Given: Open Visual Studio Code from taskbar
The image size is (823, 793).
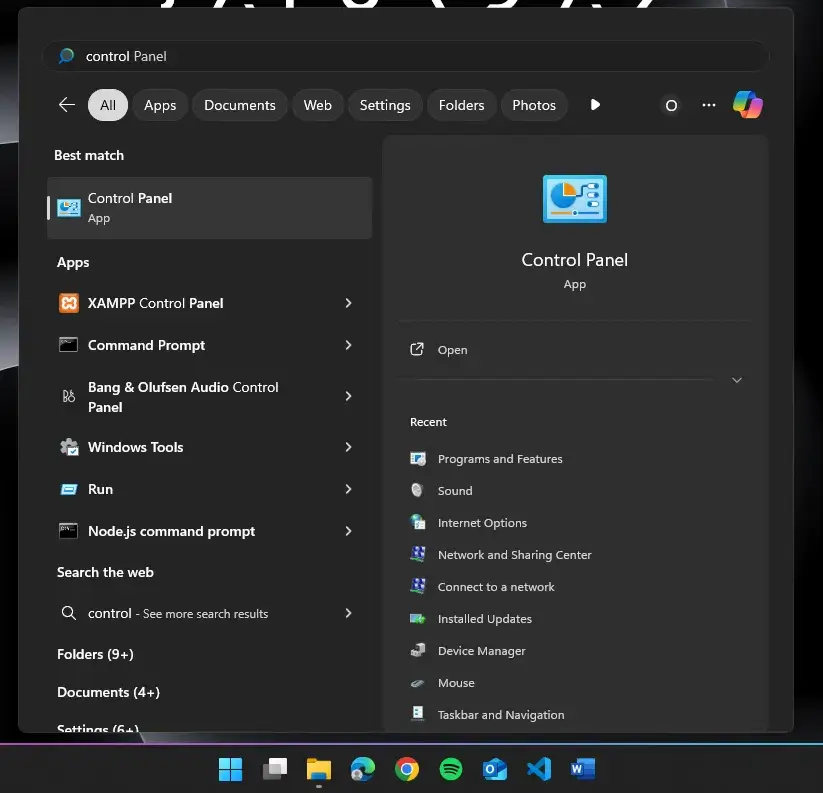Looking at the screenshot, I should (x=539, y=769).
